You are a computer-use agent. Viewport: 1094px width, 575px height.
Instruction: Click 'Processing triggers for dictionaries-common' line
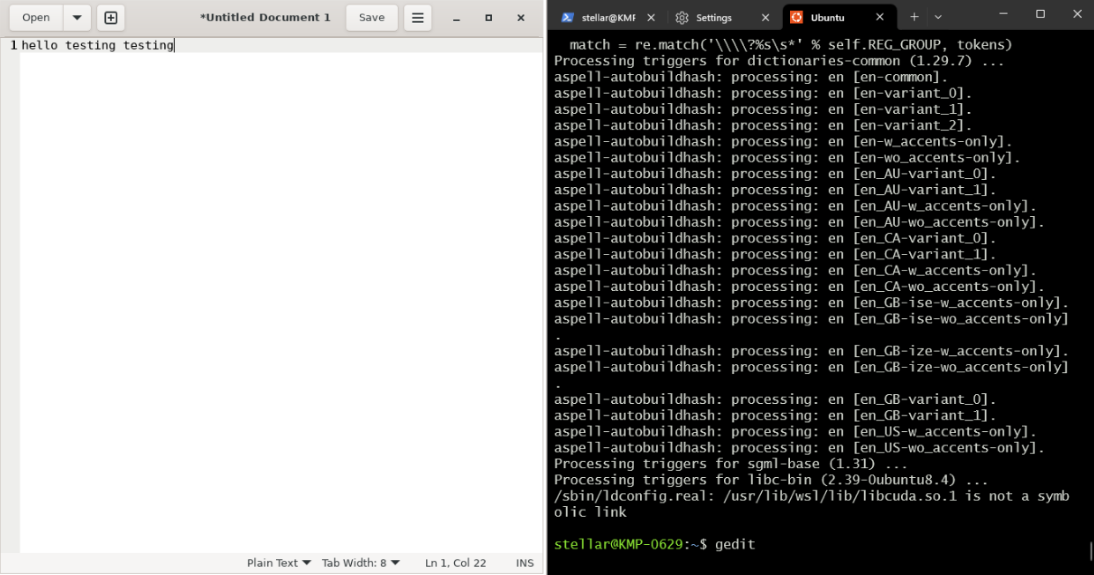coord(779,61)
